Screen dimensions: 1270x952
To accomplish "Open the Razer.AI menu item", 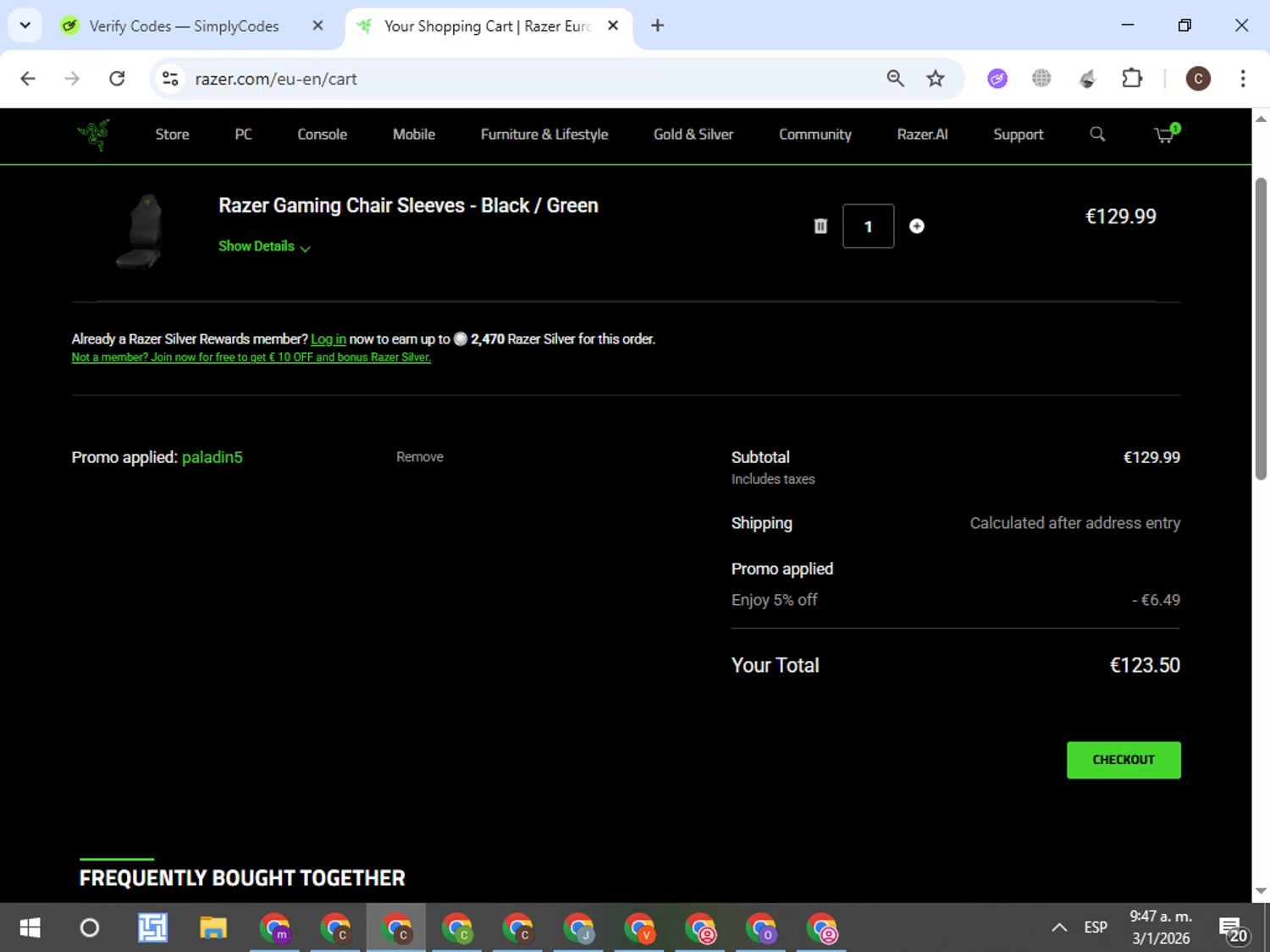I will [x=922, y=135].
